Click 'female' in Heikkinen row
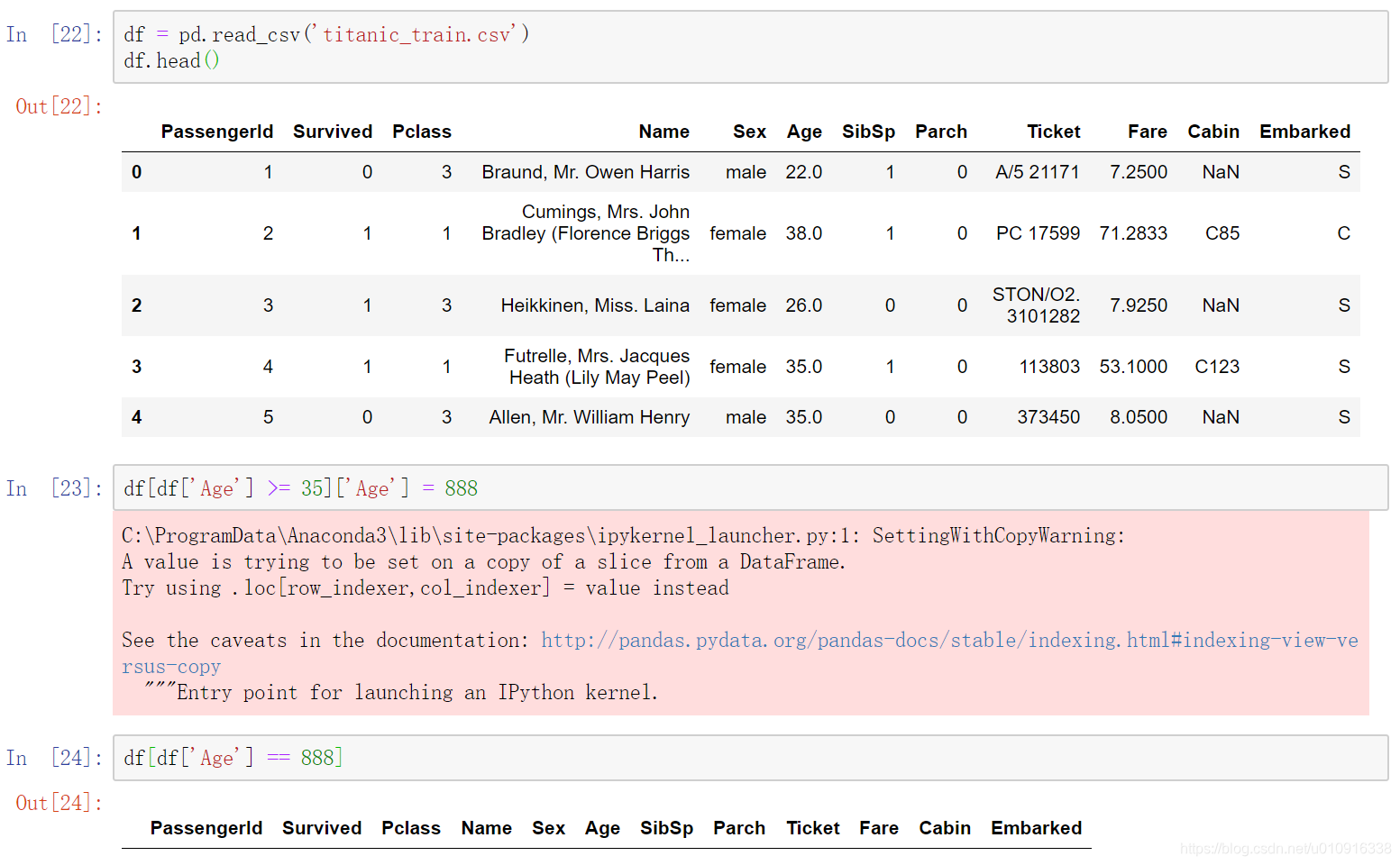The image size is (1400, 865). [x=737, y=305]
